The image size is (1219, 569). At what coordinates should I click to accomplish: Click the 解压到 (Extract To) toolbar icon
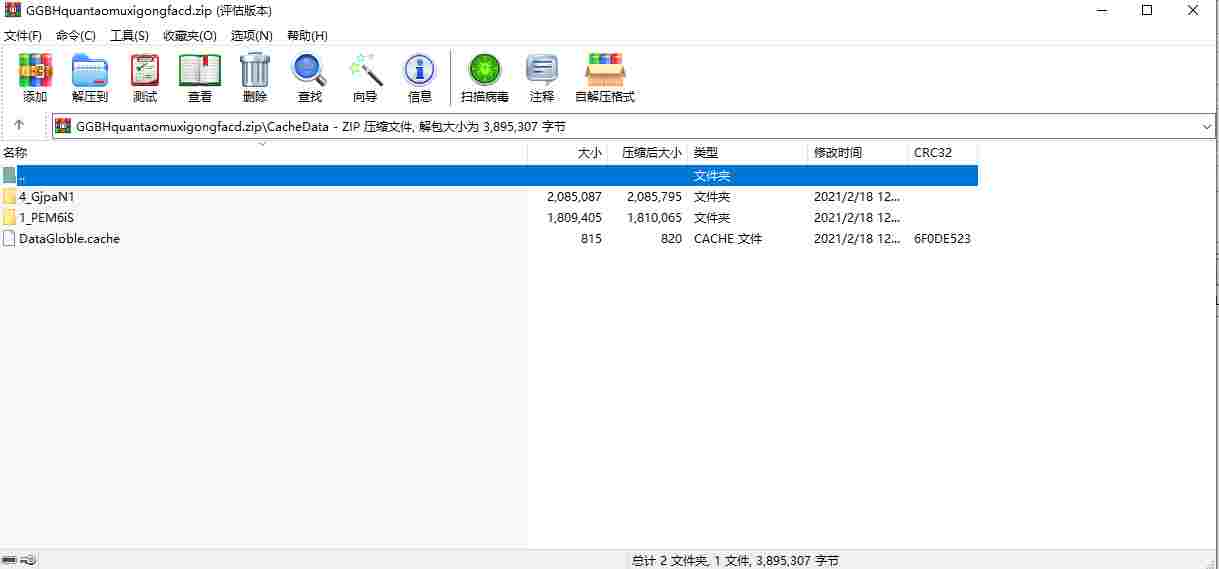(90, 71)
